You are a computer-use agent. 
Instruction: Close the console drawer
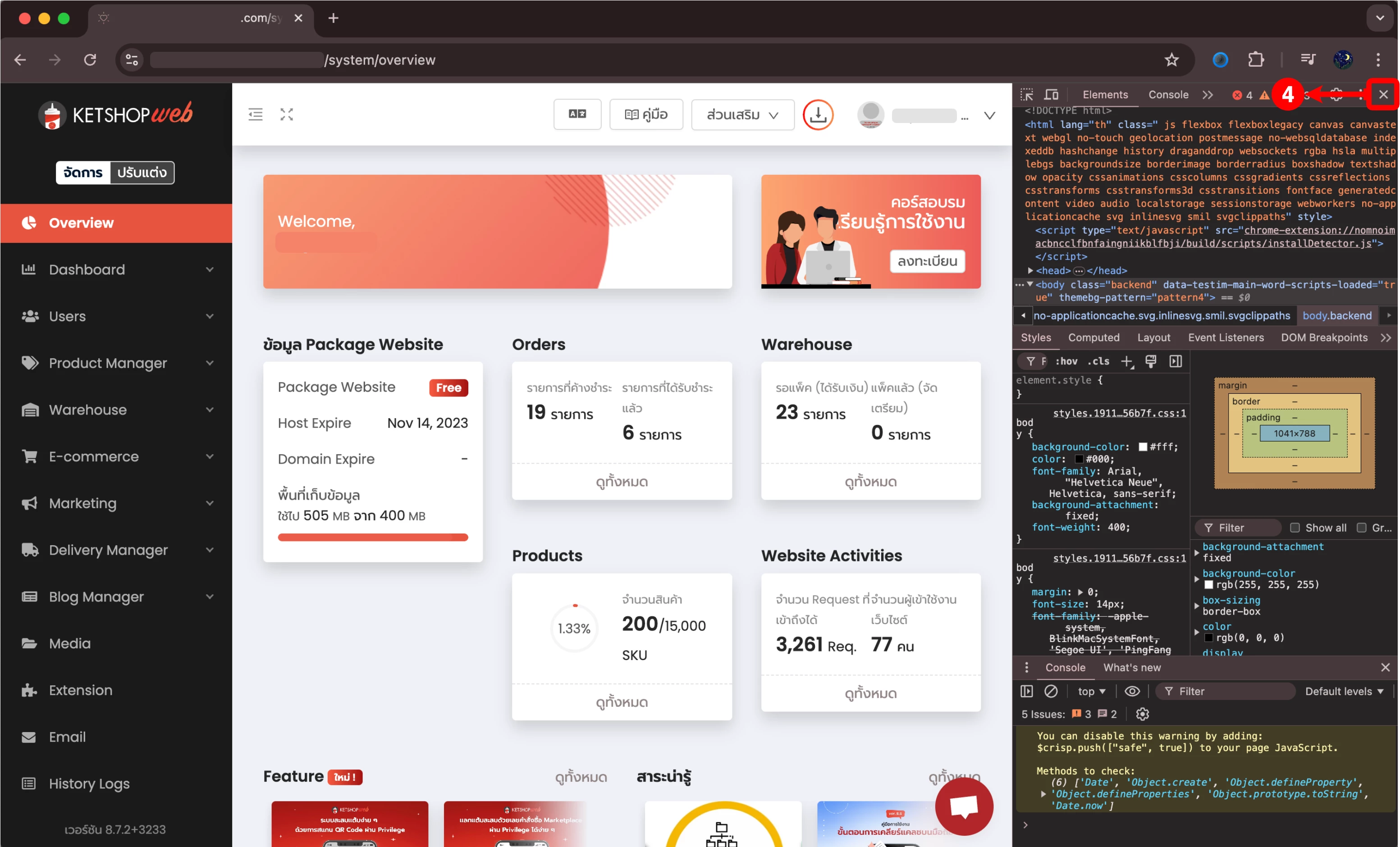tap(1385, 668)
